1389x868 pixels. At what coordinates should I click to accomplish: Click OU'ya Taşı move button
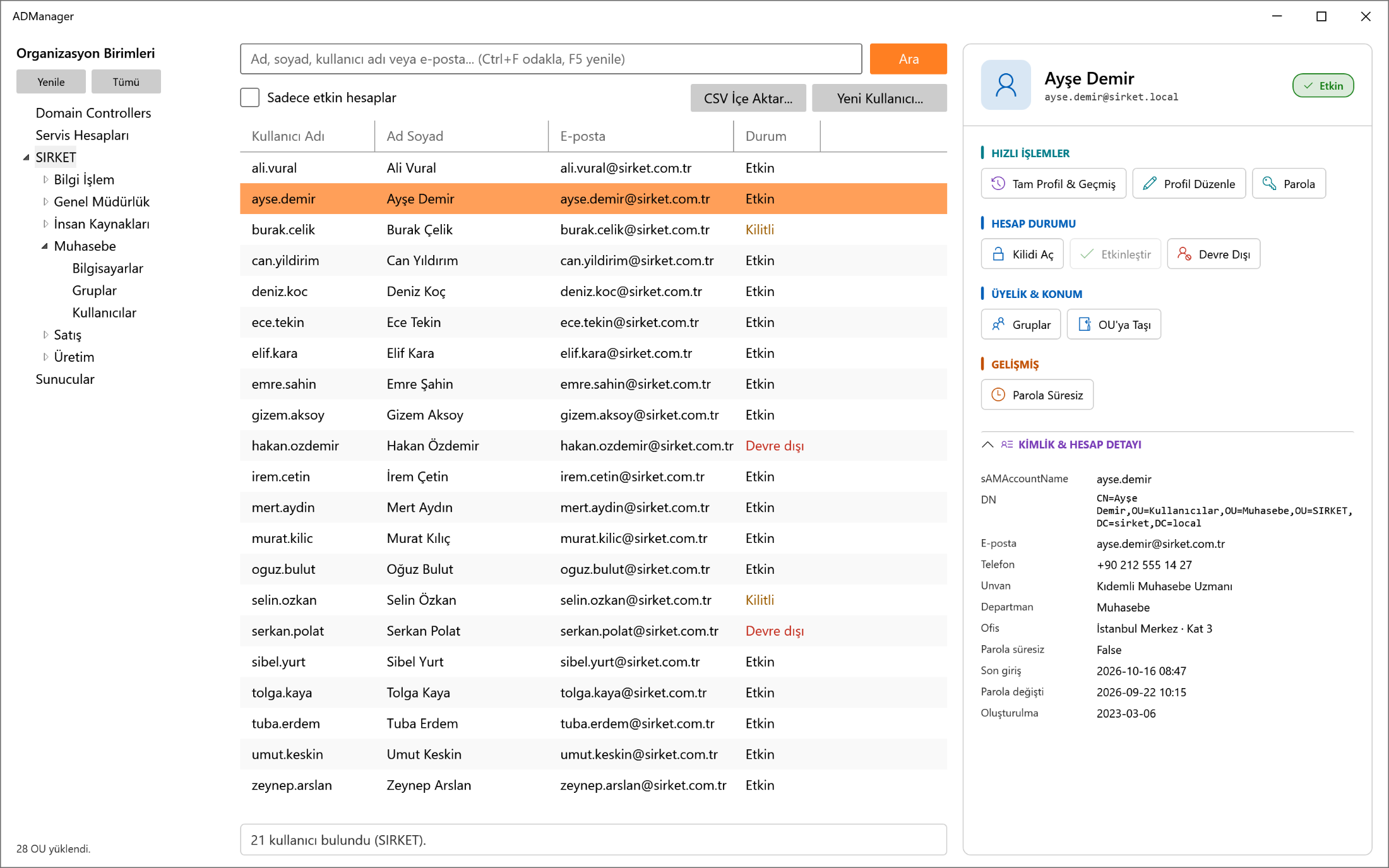coord(1114,324)
